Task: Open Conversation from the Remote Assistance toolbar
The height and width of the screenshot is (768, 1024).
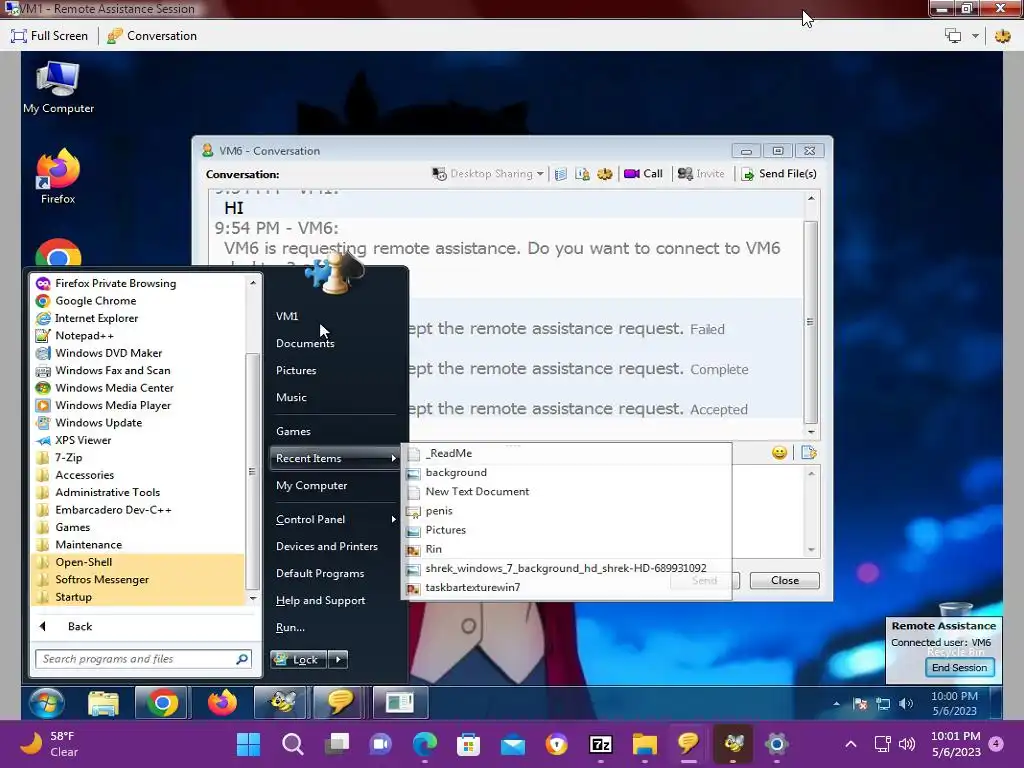Action: 152,36
